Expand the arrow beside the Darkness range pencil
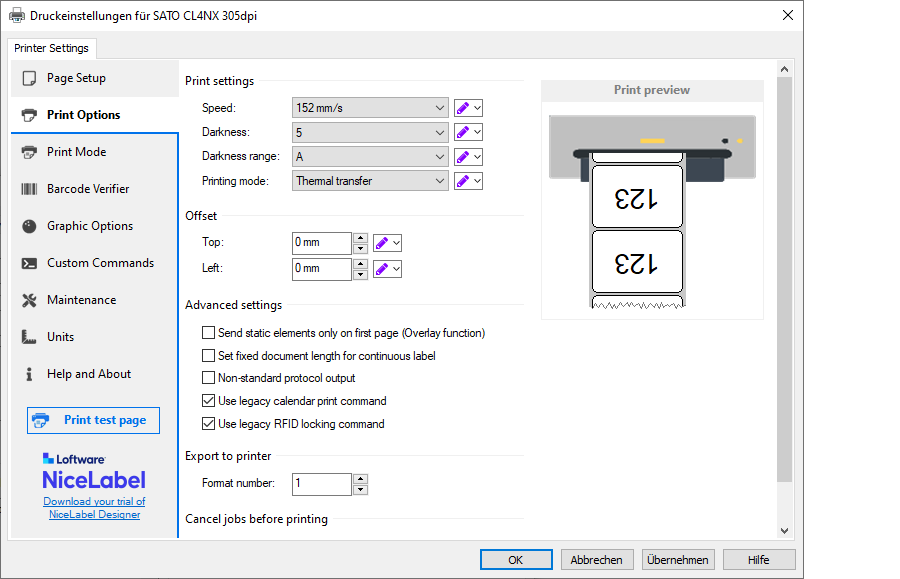The height and width of the screenshot is (579, 900). [x=477, y=157]
